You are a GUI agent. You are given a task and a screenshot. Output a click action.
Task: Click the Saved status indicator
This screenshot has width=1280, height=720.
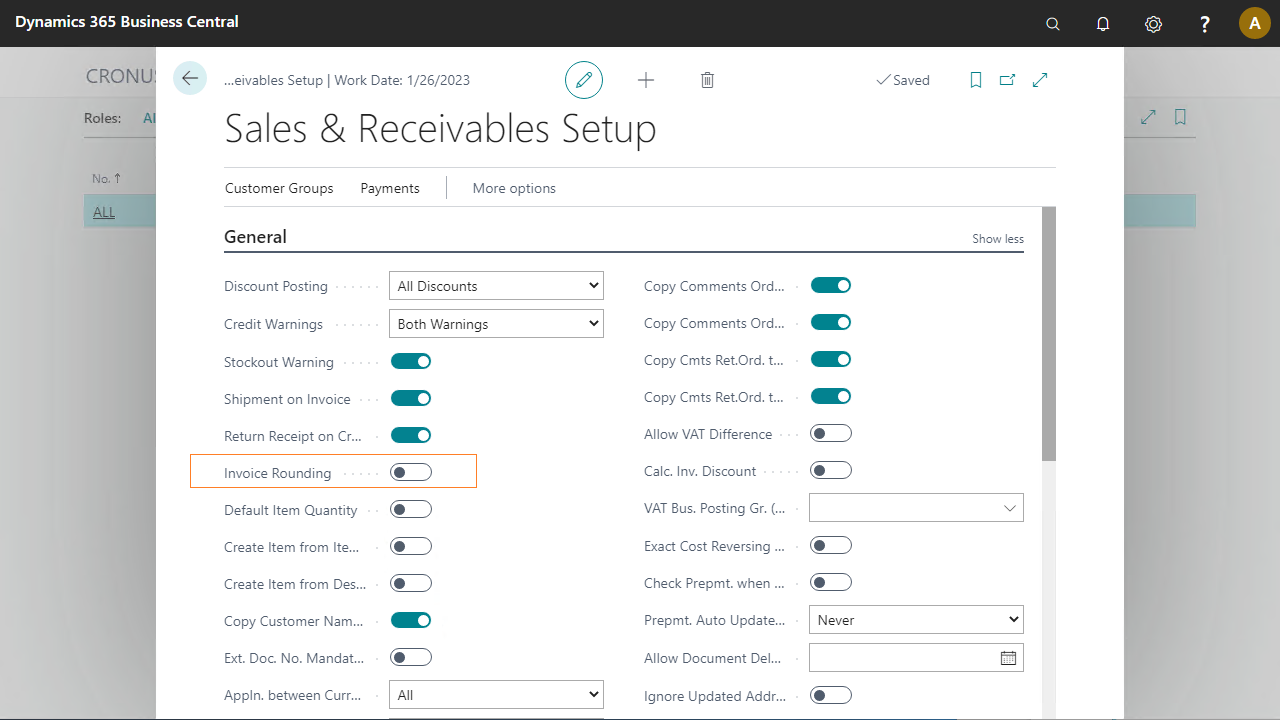[903, 80]
